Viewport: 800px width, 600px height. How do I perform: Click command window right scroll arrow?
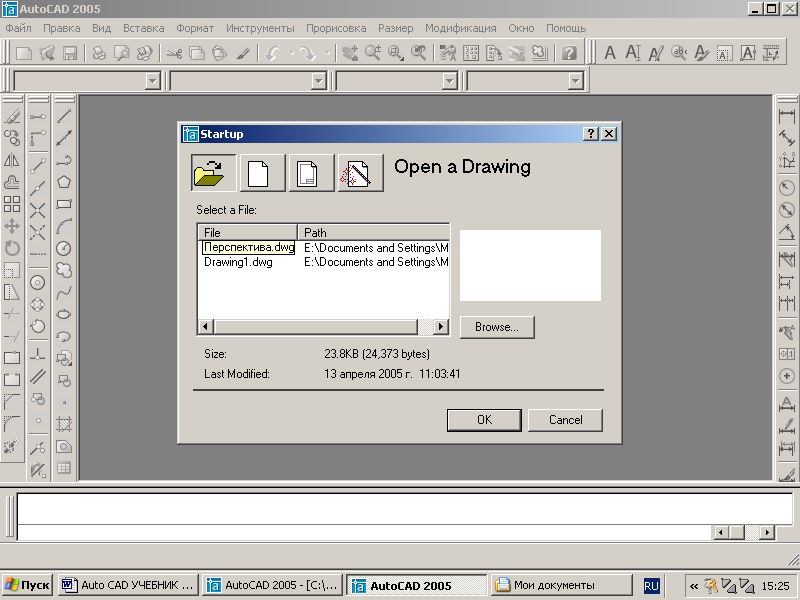point(767,533)
